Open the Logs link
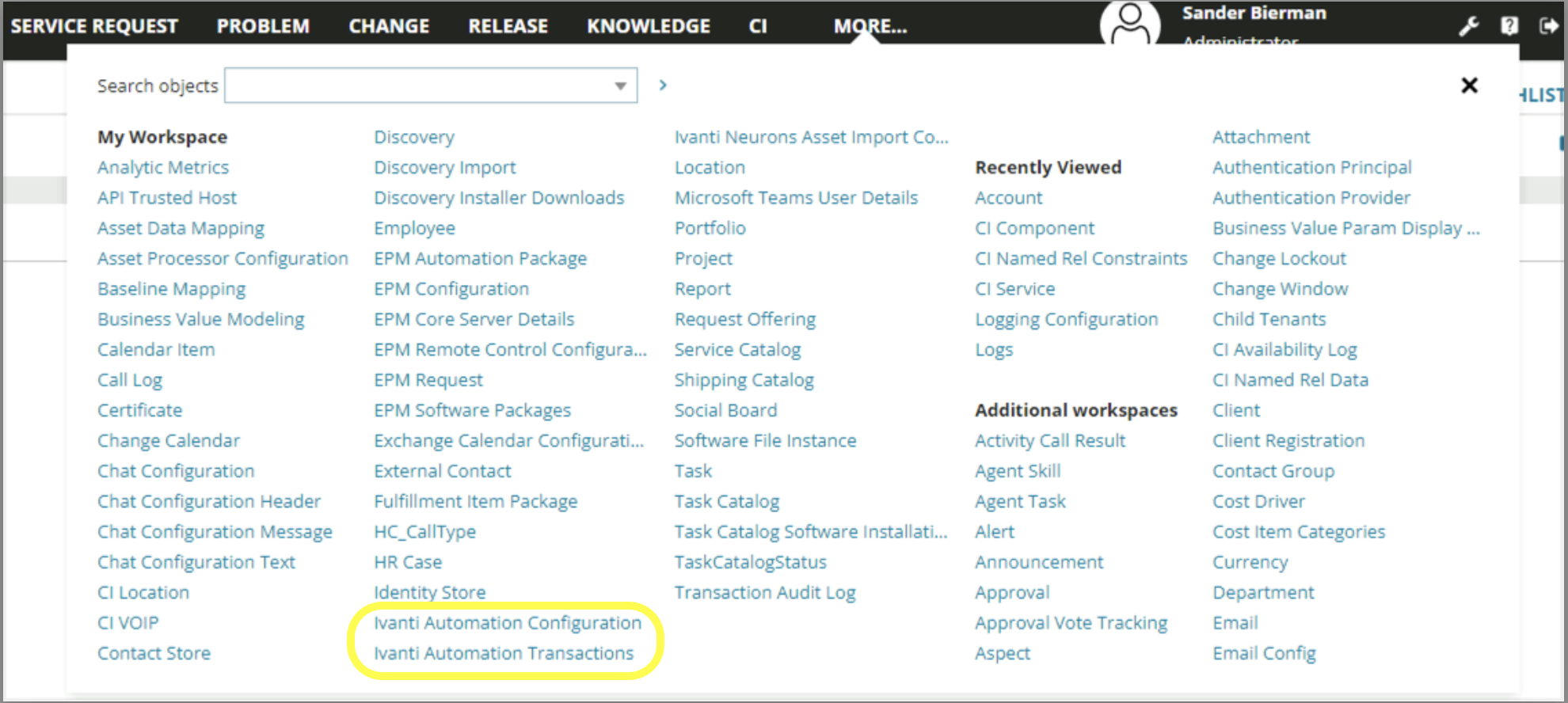 (x=994, y=350)
